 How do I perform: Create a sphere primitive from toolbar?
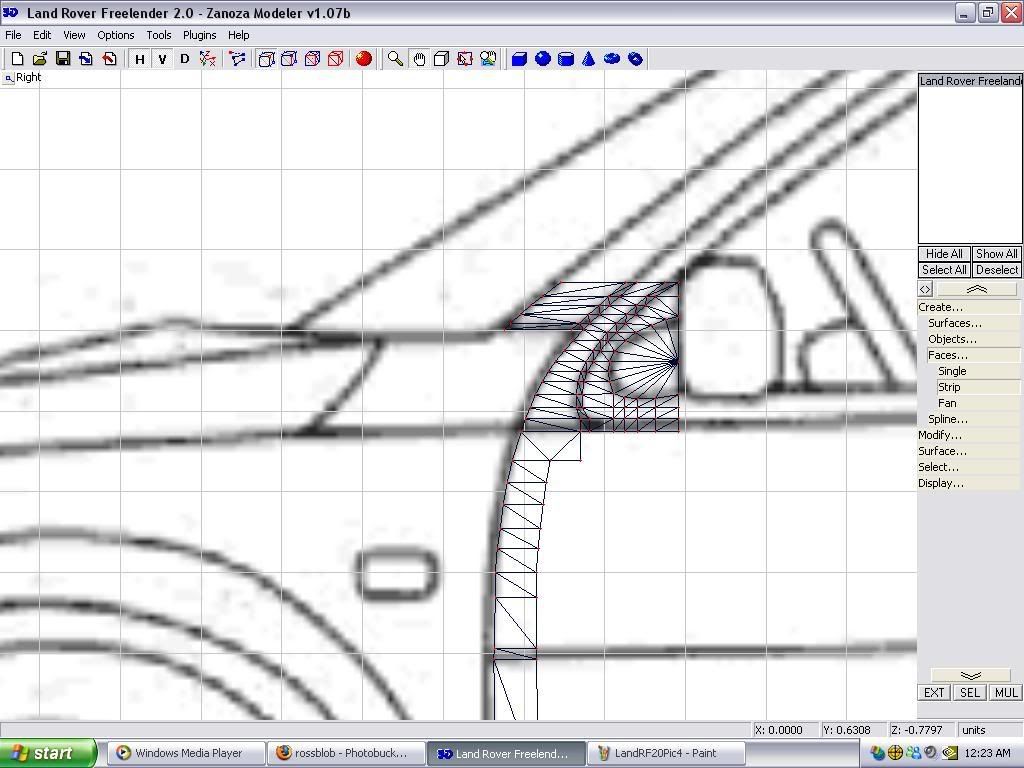(x=543, y=59)
